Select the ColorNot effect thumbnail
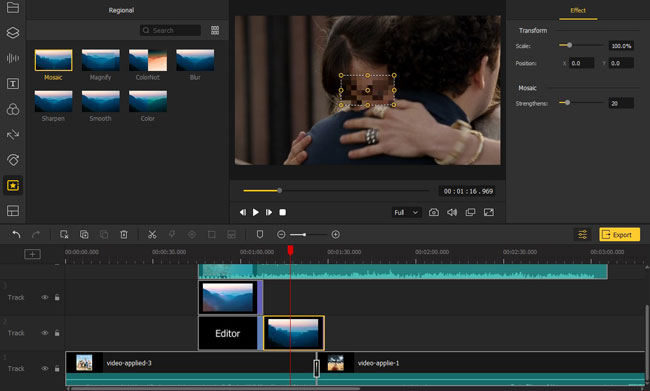 coord(148,60)
